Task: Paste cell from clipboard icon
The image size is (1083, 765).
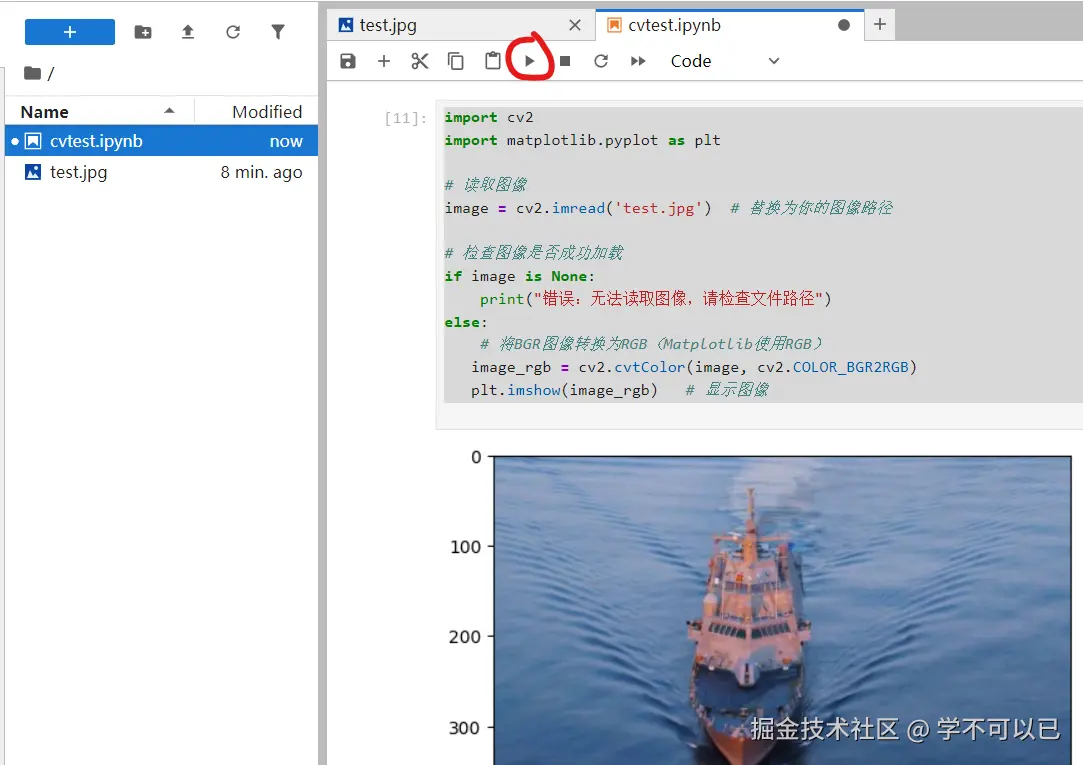Action: 492,61
